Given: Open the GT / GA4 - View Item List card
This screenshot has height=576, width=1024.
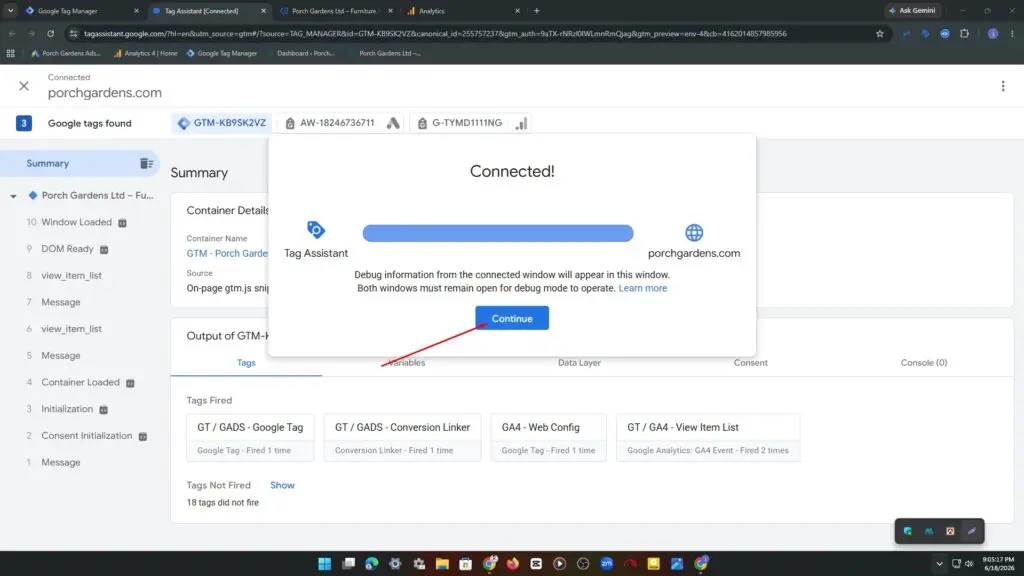Looking at the screenshot, I should point(708,438).
